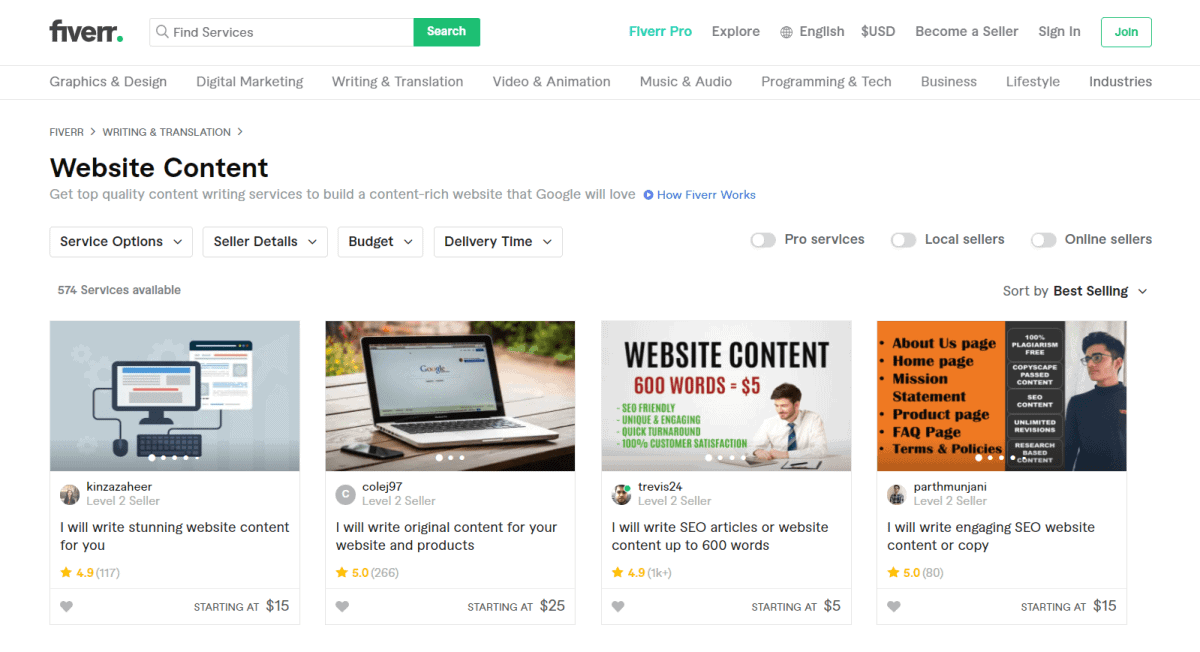This screenshot has width=1200, height=652.
Task: Click the $25 starting price
Action: coord(552,605)
